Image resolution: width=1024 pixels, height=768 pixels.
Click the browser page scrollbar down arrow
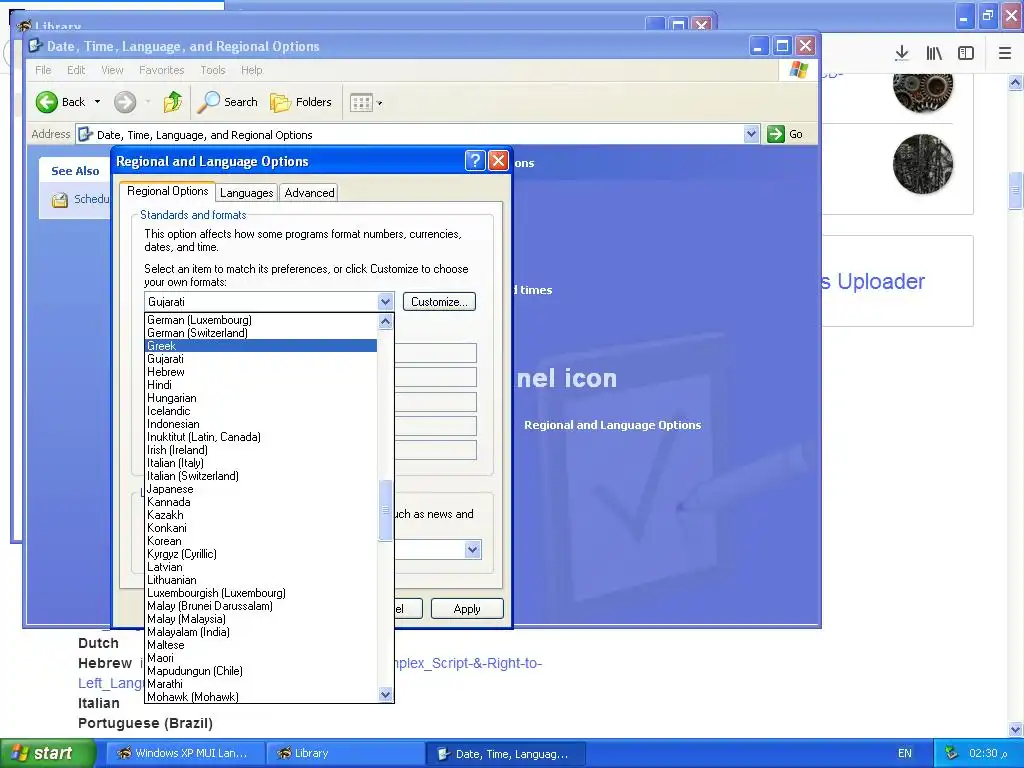click(1015, 729)
